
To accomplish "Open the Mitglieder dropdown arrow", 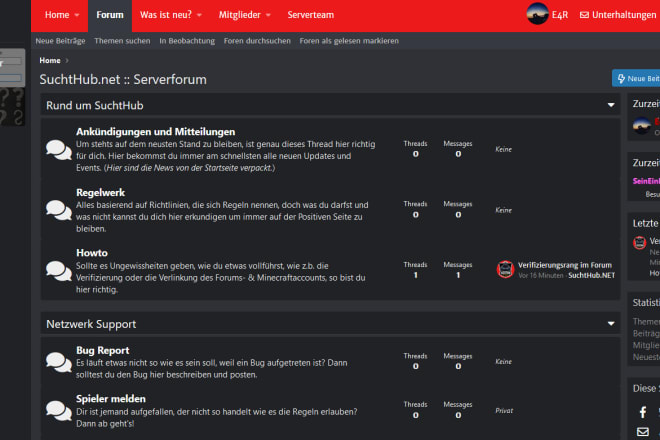I will [268, 15].
